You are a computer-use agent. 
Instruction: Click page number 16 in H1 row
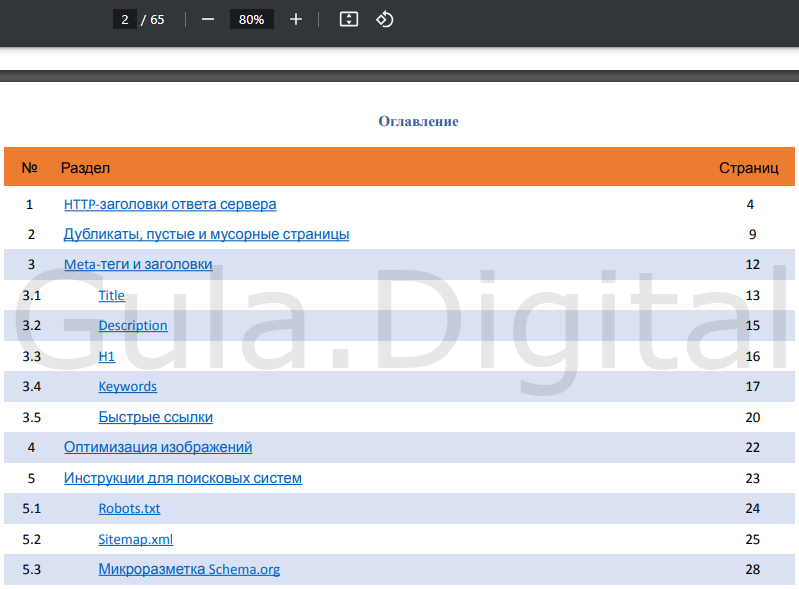pyautogui.click(x=753, y=357)
